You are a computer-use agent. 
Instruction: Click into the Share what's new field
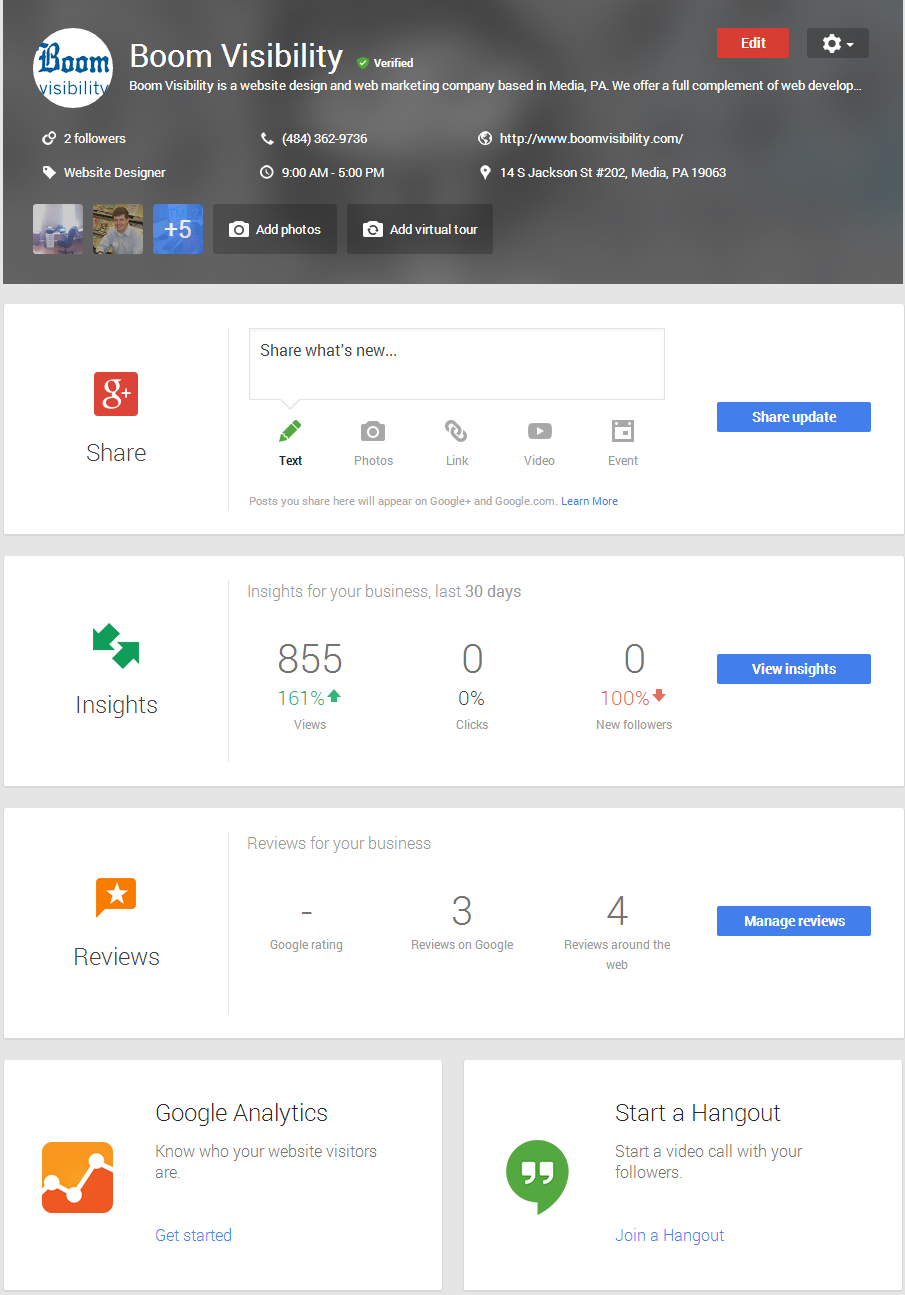pyautogui.click(x=457, y=364)
